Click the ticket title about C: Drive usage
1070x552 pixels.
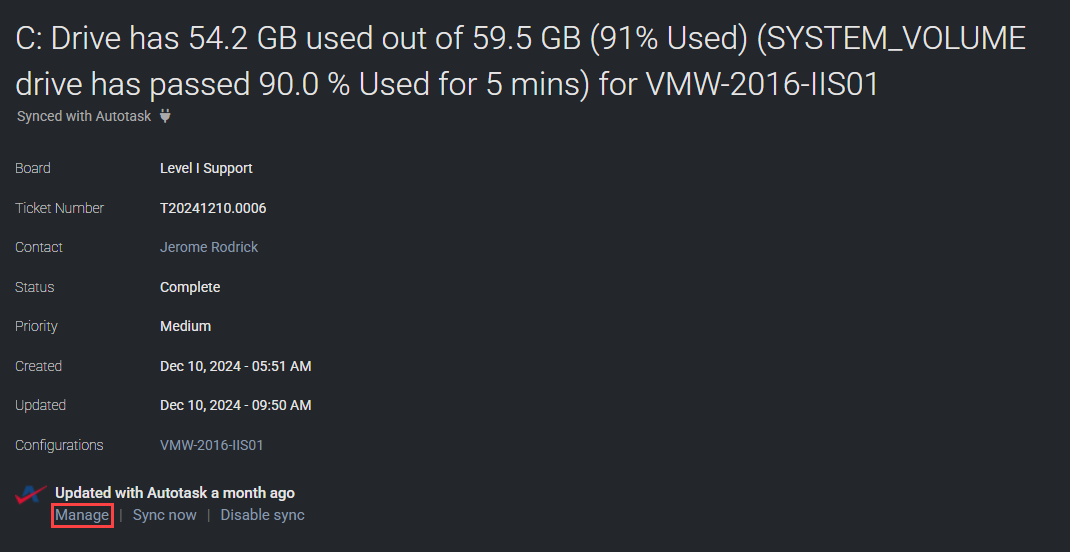(x=520, y=61)
